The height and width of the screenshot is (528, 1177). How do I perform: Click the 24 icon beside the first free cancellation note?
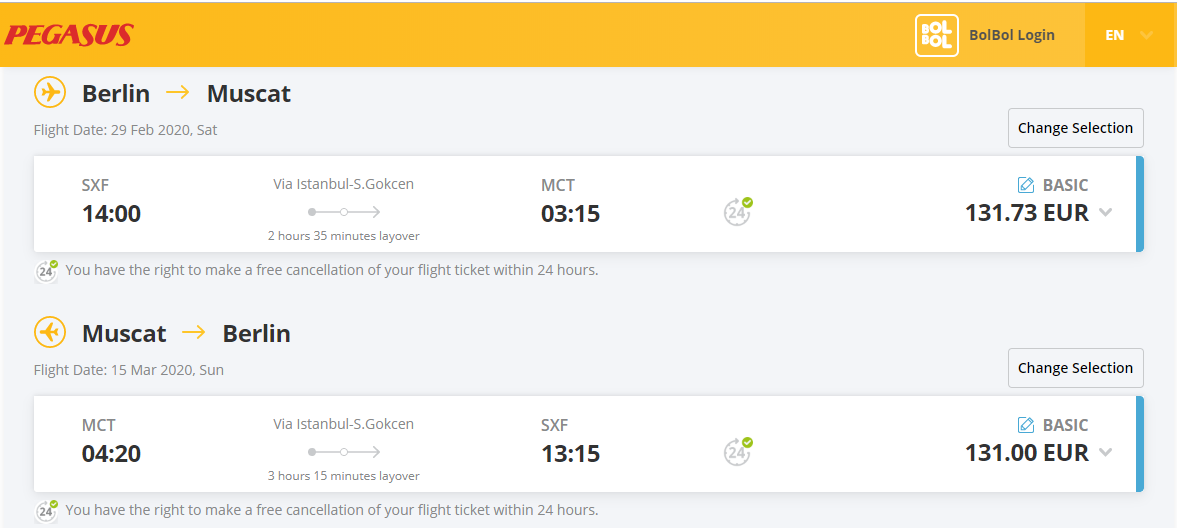coord(47,270)
